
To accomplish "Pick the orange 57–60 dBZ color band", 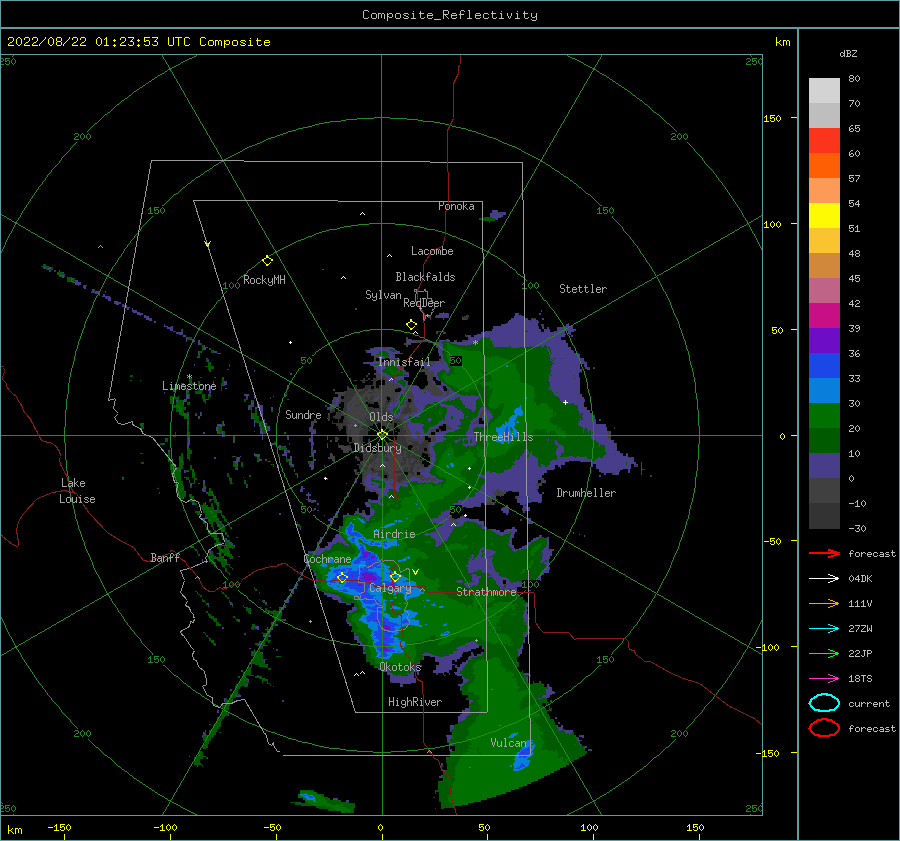I will click(x=824, y=165).
